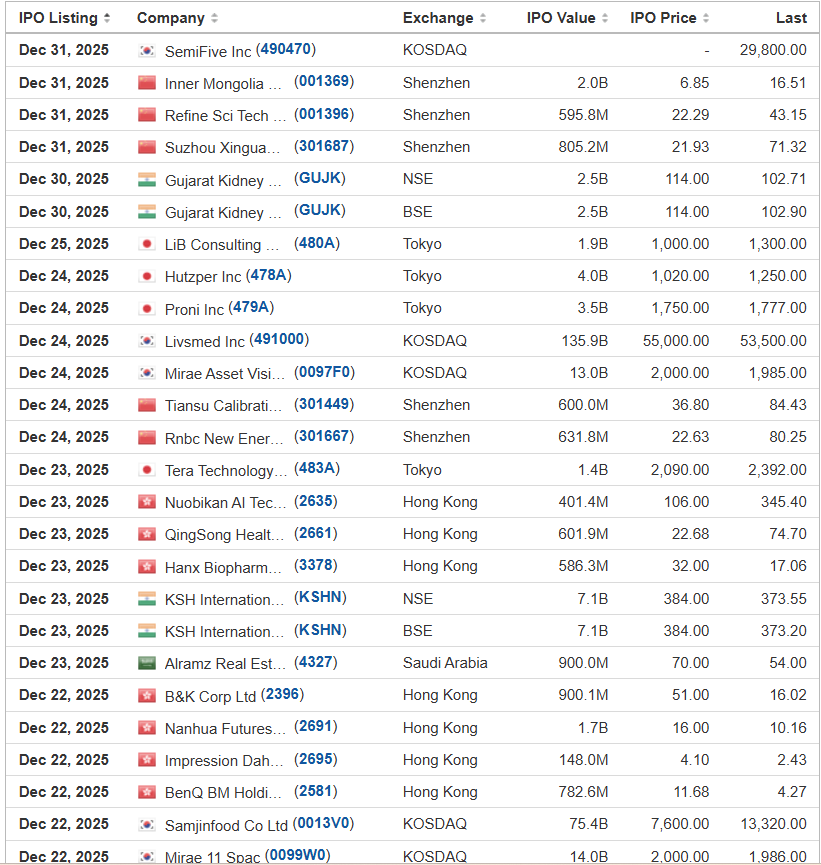Open Suzhou Xingua ticker 301687

coord(324,146)
